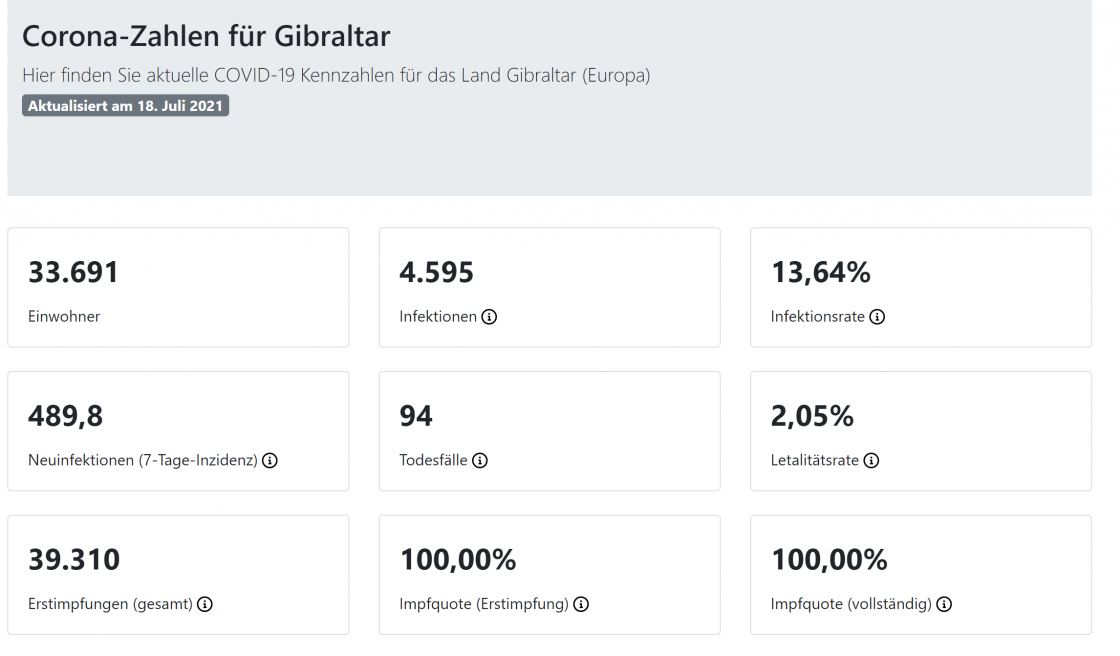Click the subtitle mentioning COVID-19 Kennzahlen
The image size is (1120, 656).
coord(336,76)
